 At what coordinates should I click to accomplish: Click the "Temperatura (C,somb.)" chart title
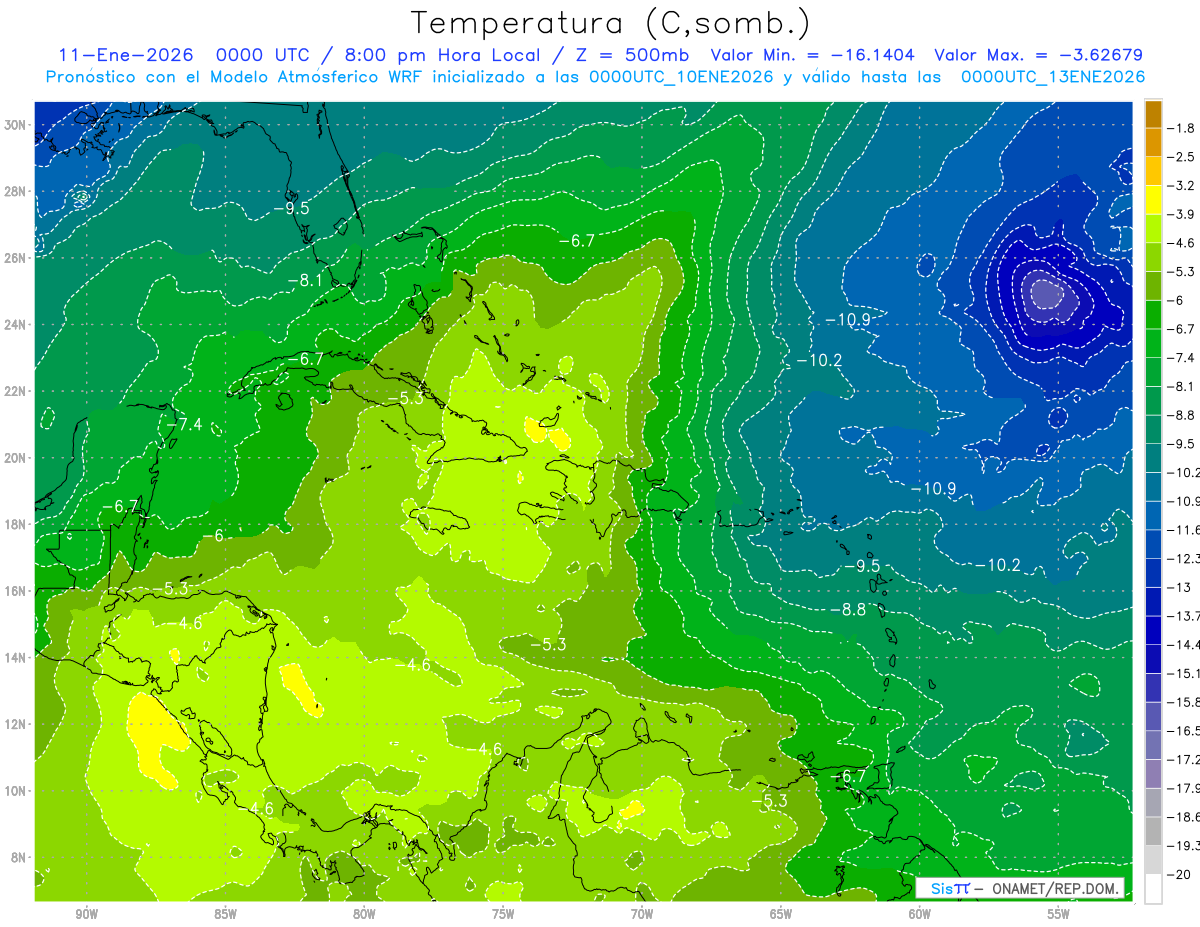coord(610,23)
